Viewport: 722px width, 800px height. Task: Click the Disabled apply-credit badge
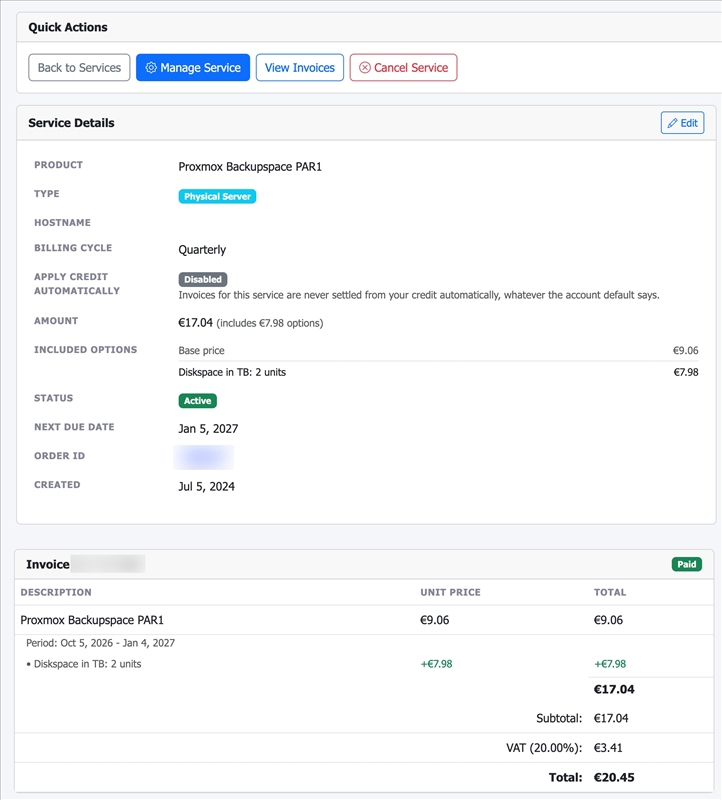click(203, 279)
